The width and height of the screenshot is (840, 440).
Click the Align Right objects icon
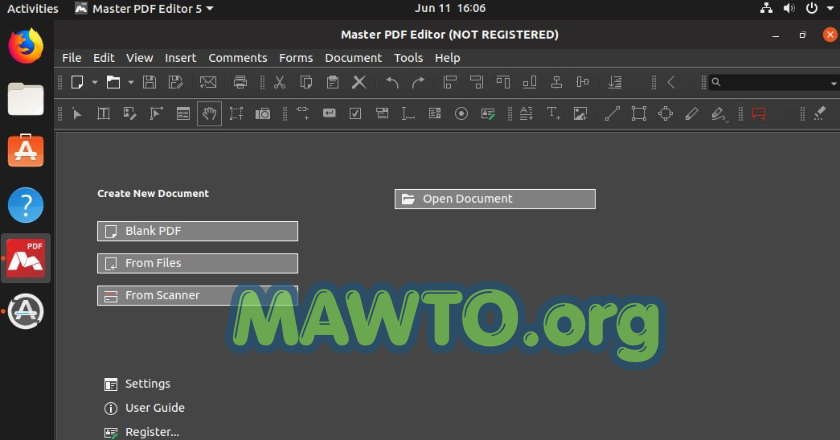click(x=476, y=82)
